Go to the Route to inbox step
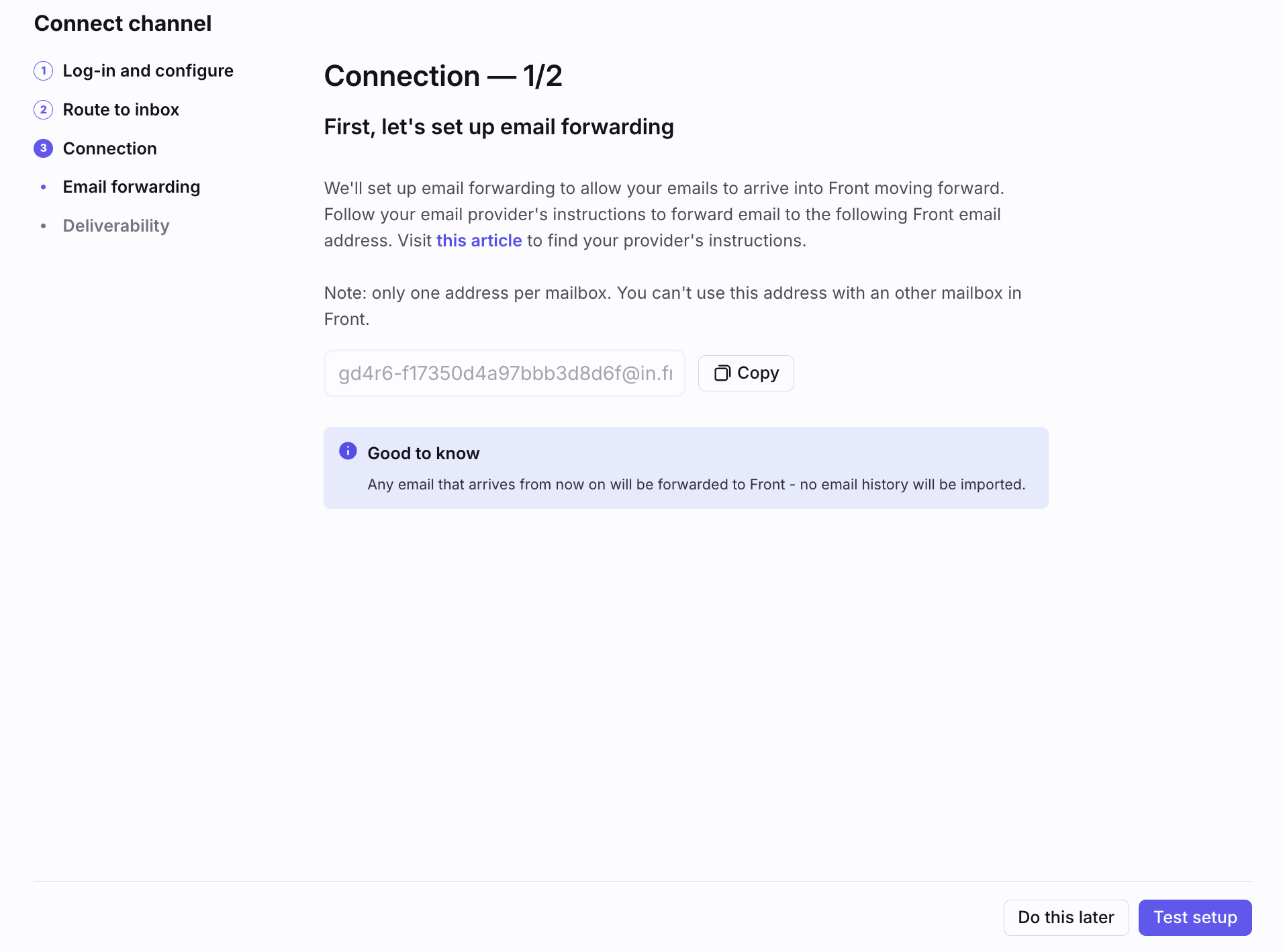Image resolution: width=1285 pixels, height=952 pixels. tap(121, 109)
